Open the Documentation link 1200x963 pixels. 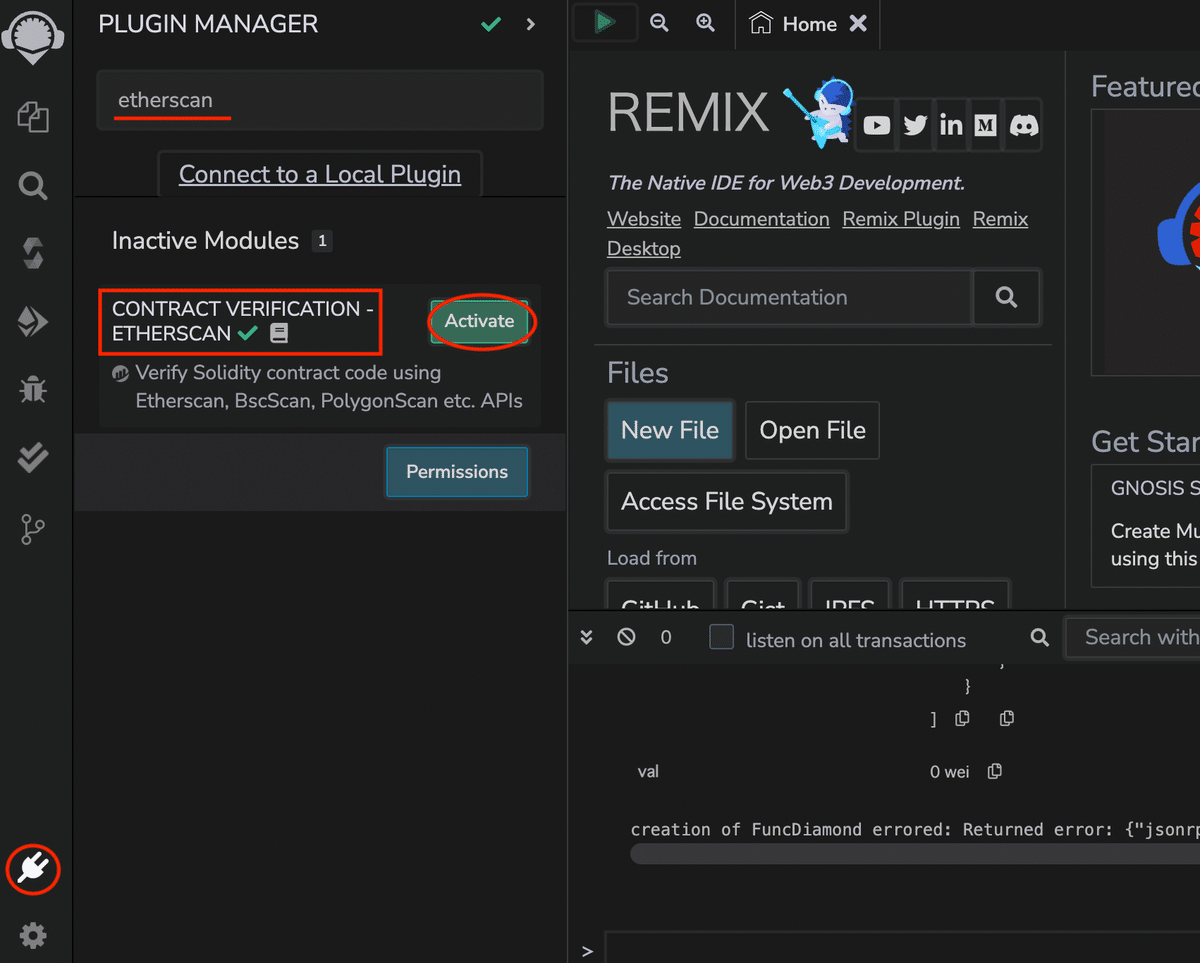pyautogui.click(x=761, y=219)
